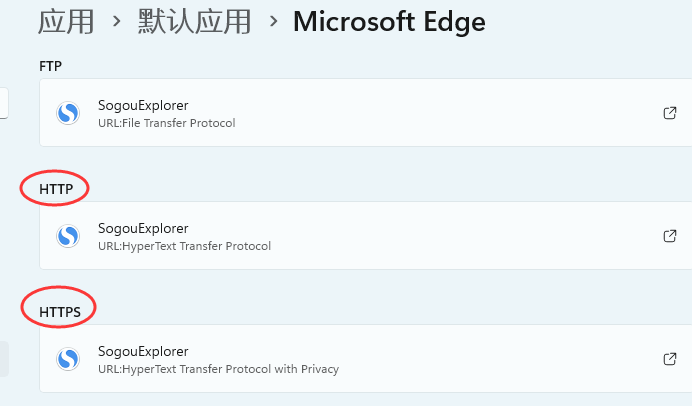Click URL:File Transfer Protocol description

tap(166, 123)
